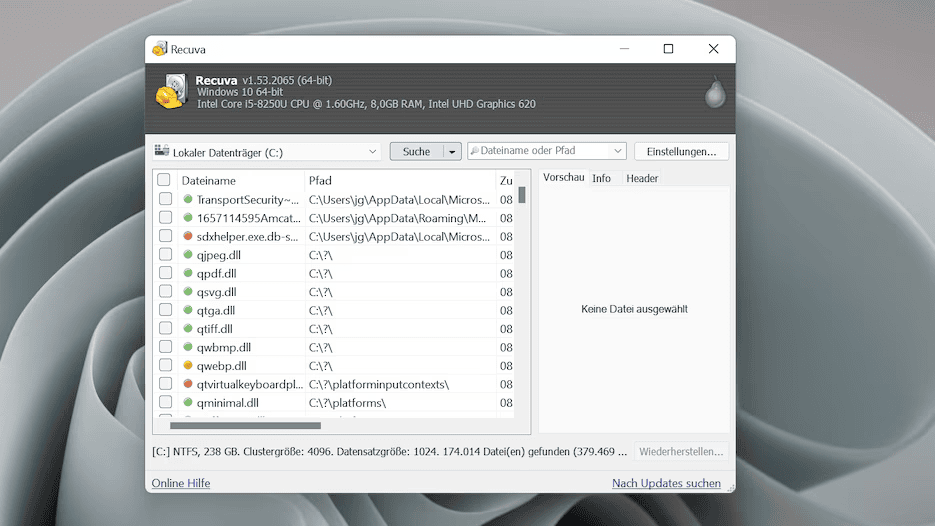This screenshot has height=526, width=935.
Task: Switch to the Header tab
Action: click(x=642, y=178)
